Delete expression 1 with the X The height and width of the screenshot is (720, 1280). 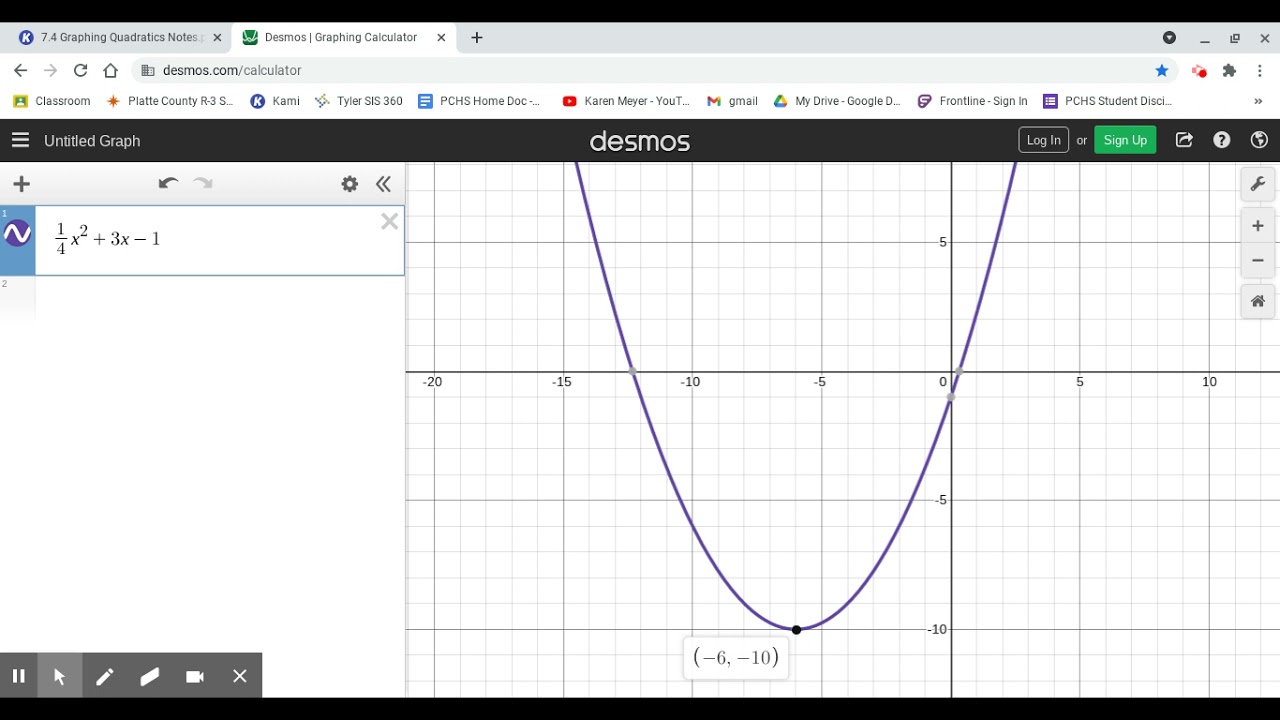[x=390, y=222]
